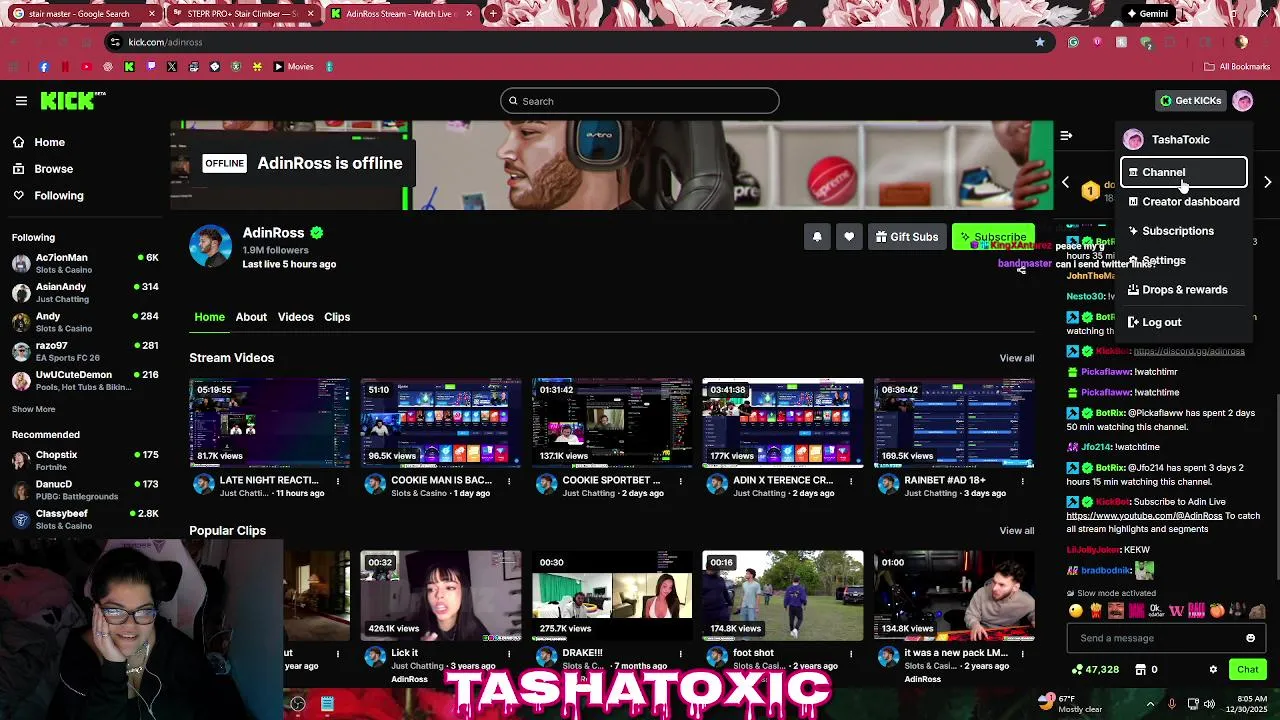1280x720 pixels.
Task: Go to previous pinned chat item arrow
Action: coord(1065,182)
